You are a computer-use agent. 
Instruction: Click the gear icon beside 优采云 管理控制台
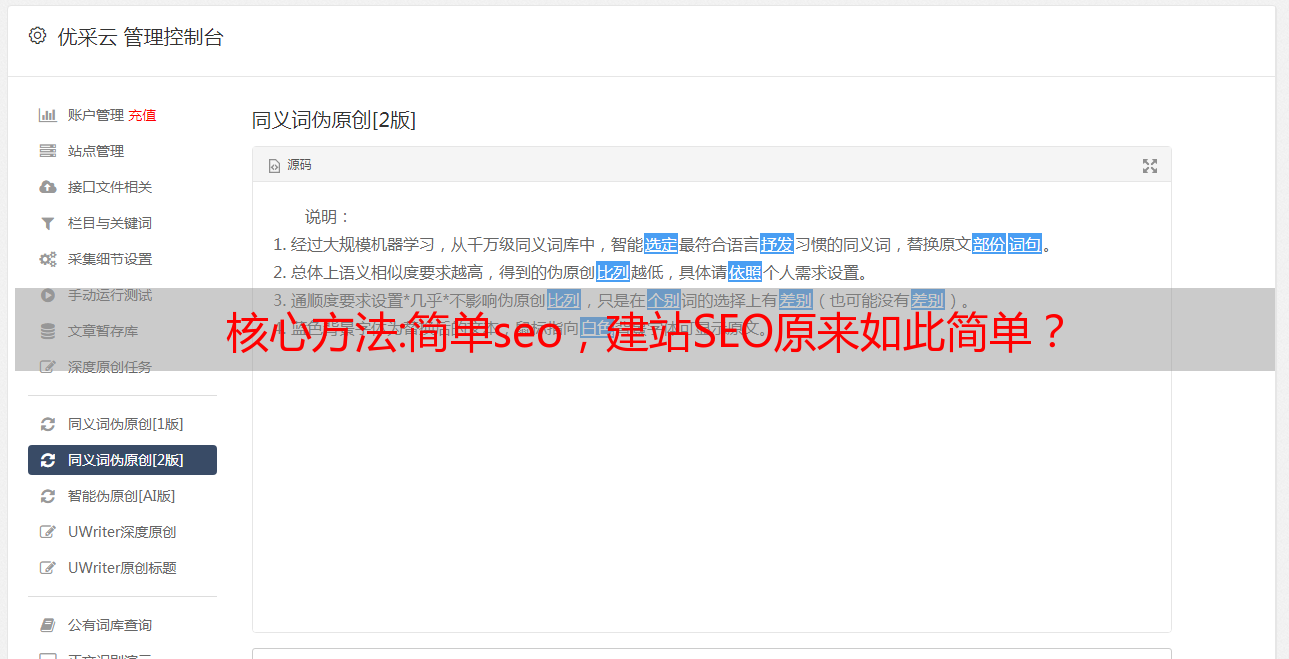(x=37, y=36)
